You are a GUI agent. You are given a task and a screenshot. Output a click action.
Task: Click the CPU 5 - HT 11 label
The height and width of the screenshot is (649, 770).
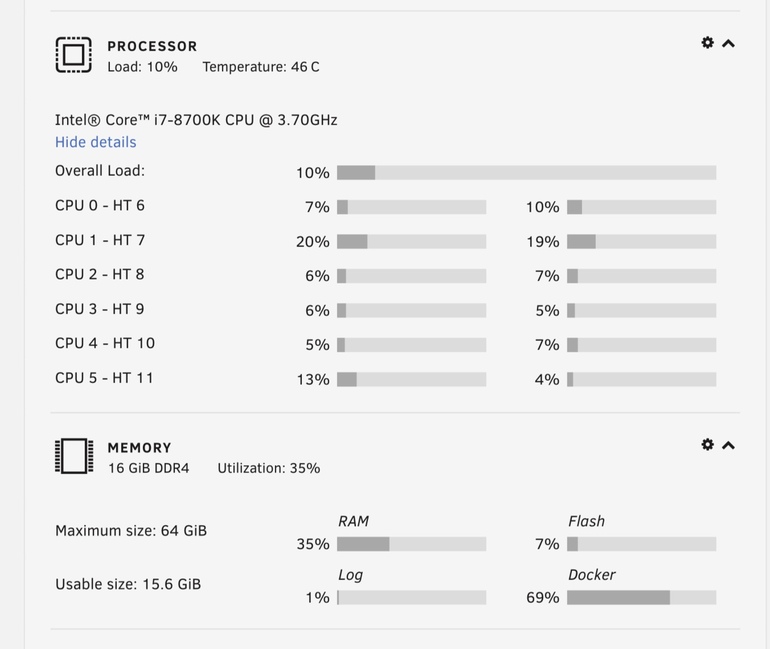tap(104, 378)
